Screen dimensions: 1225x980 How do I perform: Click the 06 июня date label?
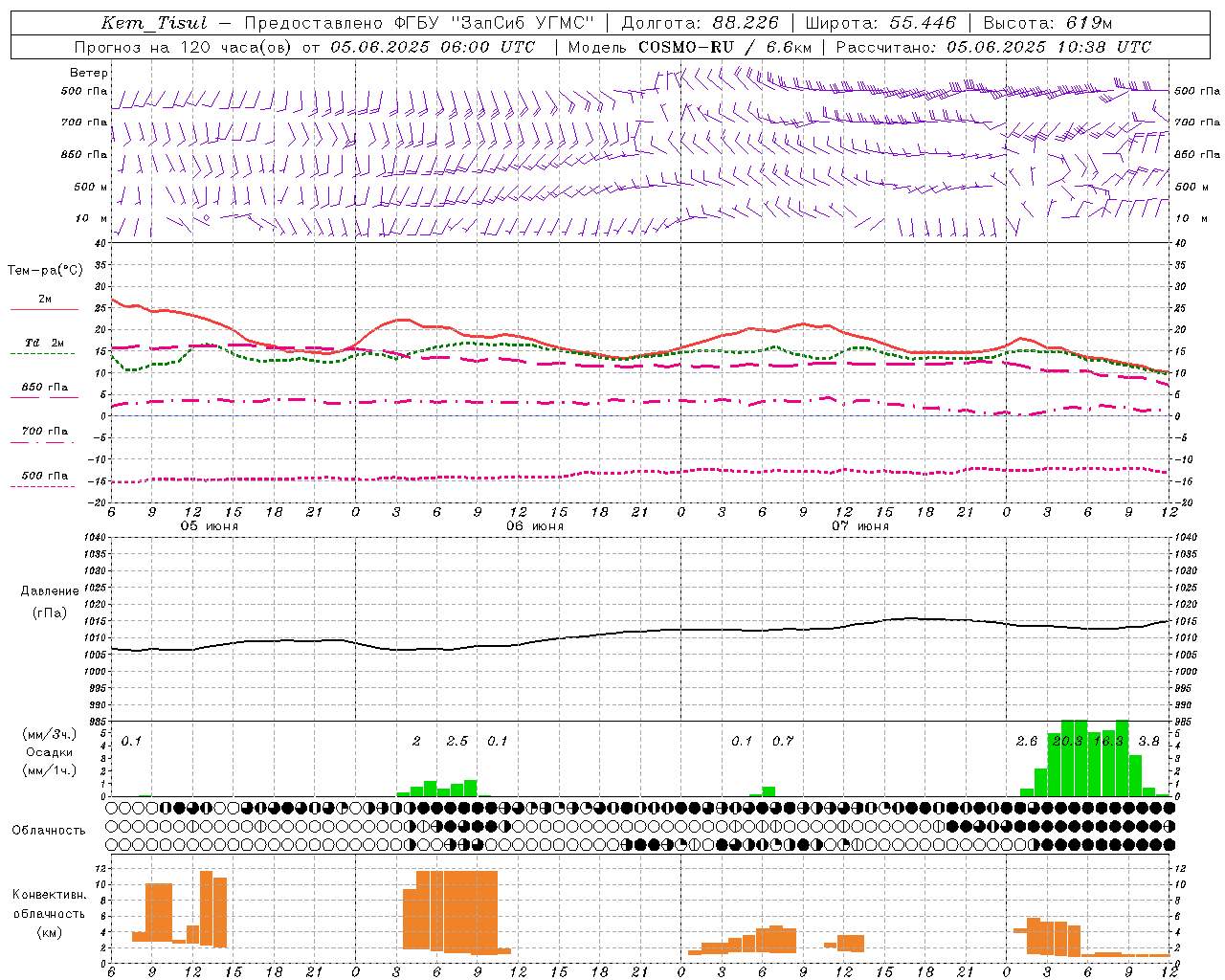pos(535,526)
